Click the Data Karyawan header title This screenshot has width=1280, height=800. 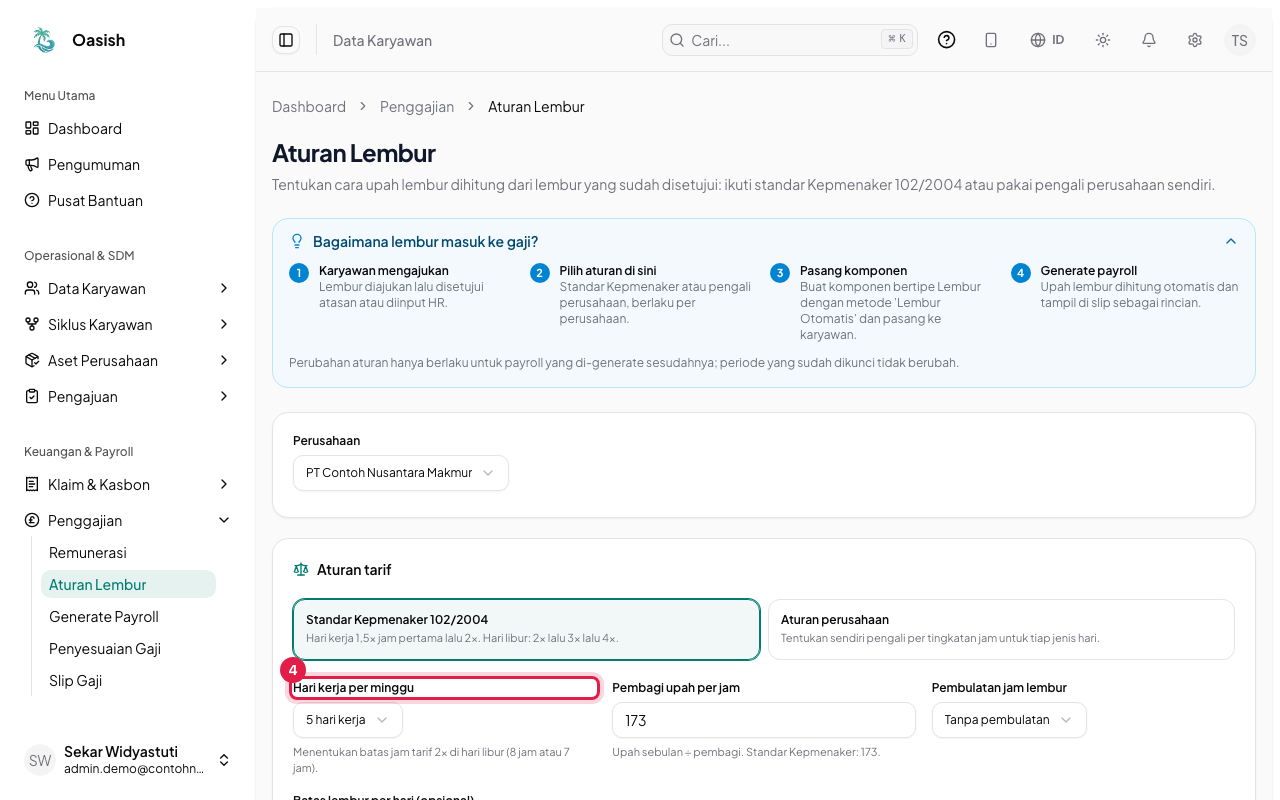(x=382, y=41)
